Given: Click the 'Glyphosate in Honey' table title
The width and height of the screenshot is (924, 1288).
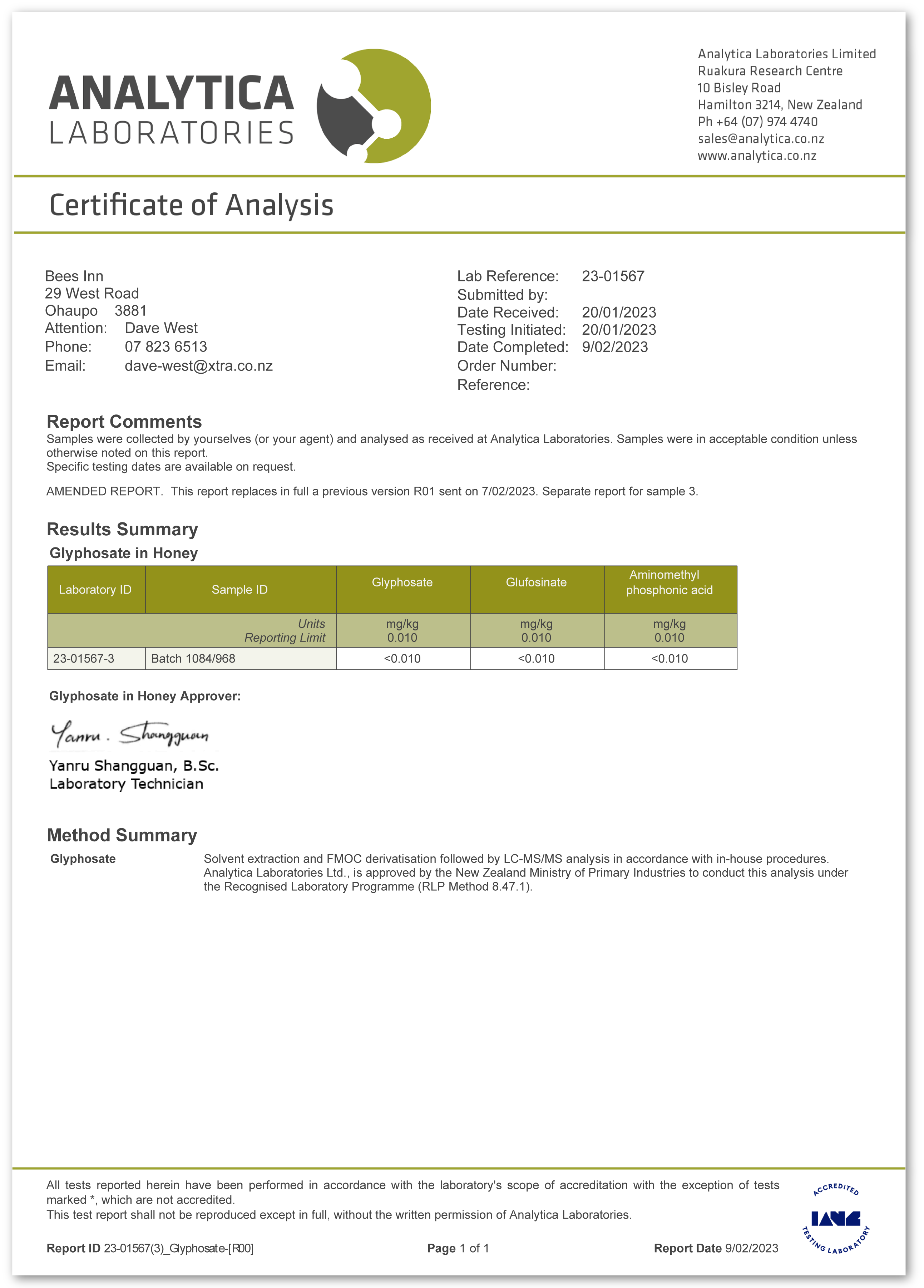Looking at the screenshot, I should [124, 554].
